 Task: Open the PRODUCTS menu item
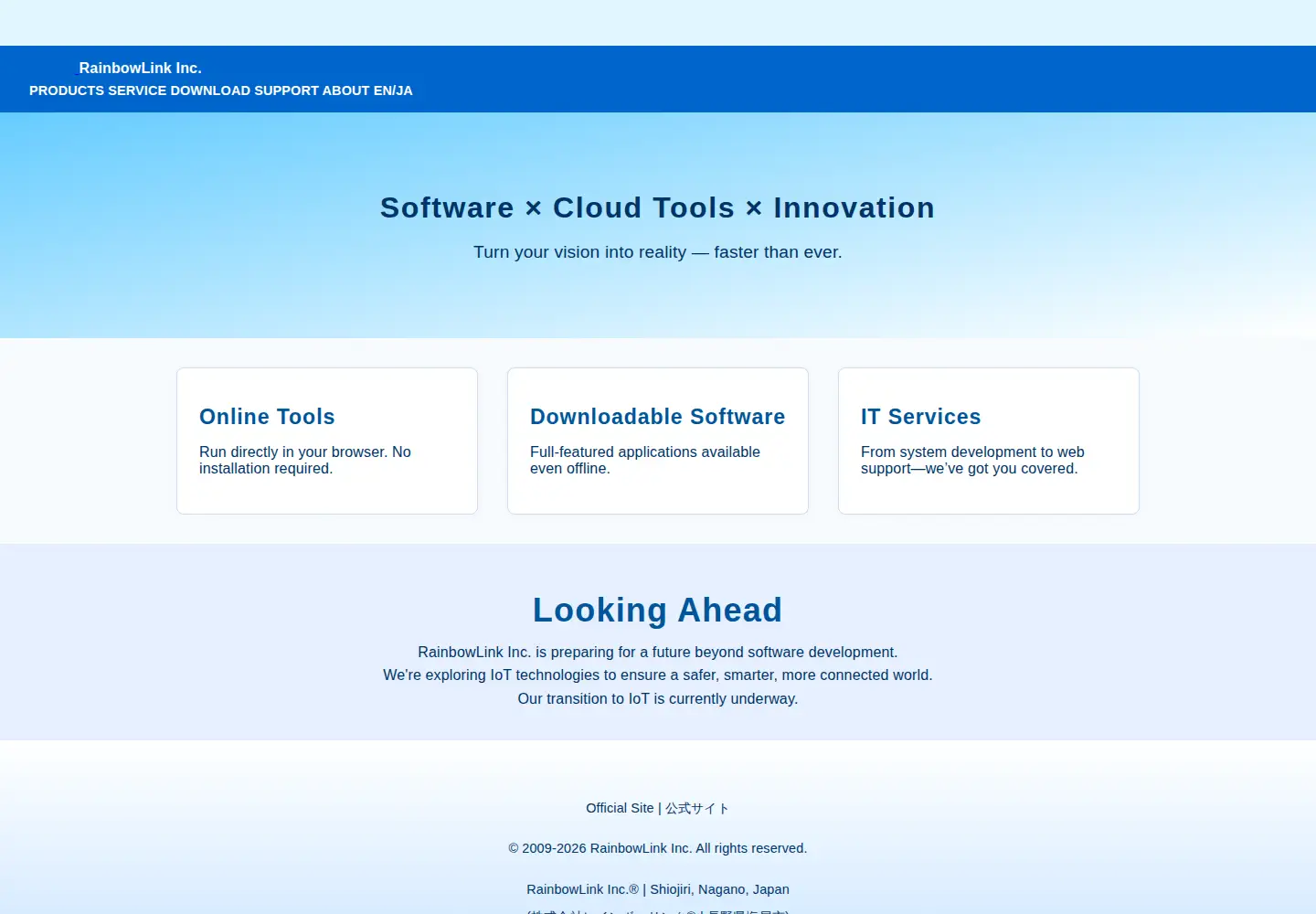click(x=67, y=90)
